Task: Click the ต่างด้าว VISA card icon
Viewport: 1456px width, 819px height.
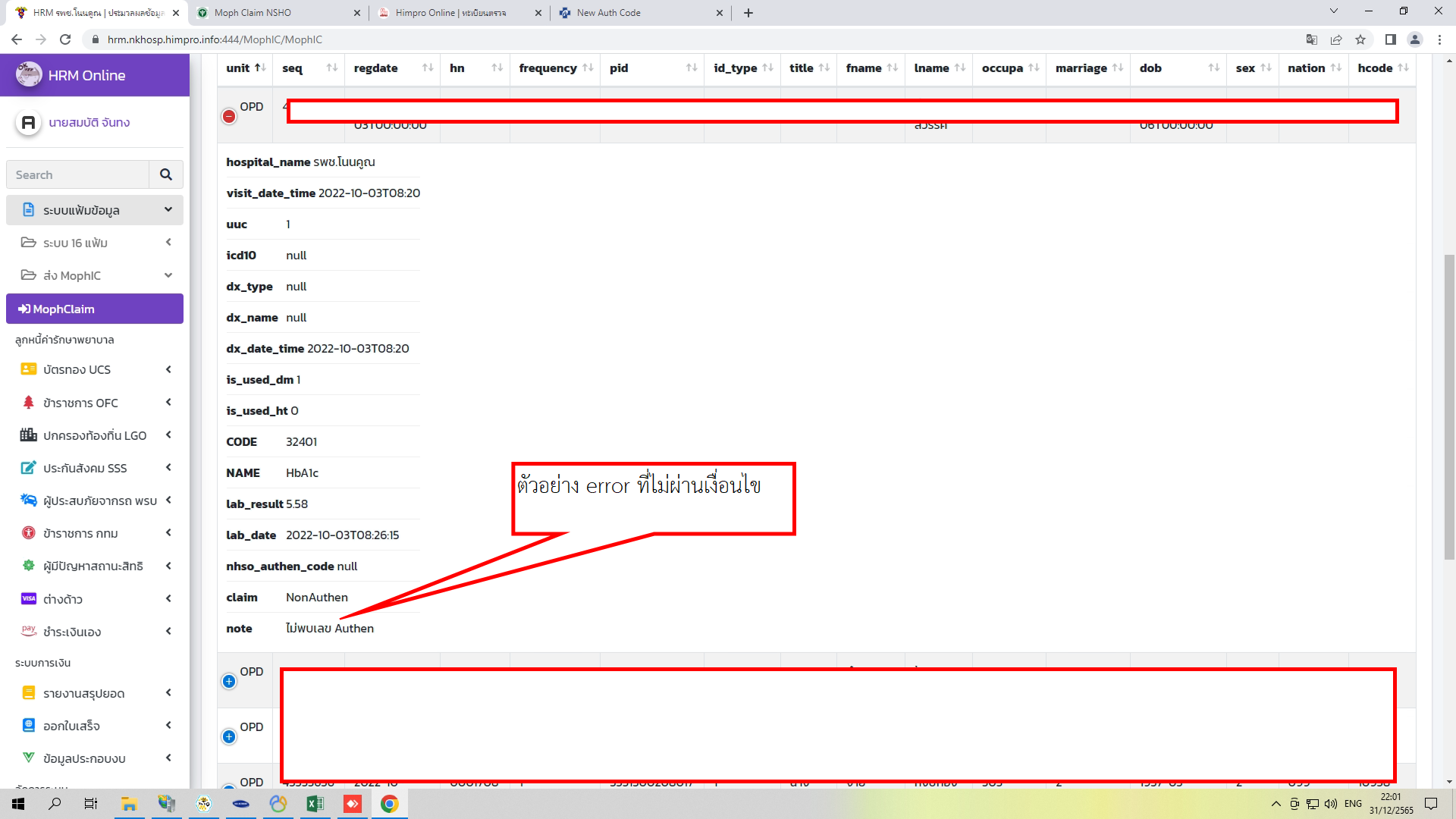Action: coord(29,599)
